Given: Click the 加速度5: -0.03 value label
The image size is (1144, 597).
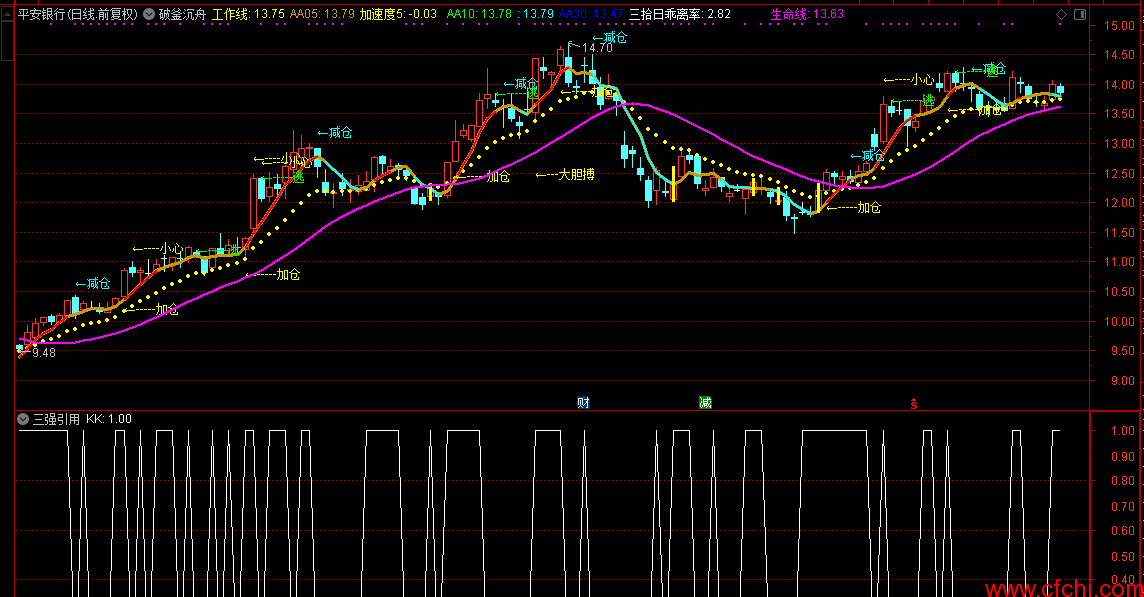Looking at the screenshot, I should (x=398, y=14).
